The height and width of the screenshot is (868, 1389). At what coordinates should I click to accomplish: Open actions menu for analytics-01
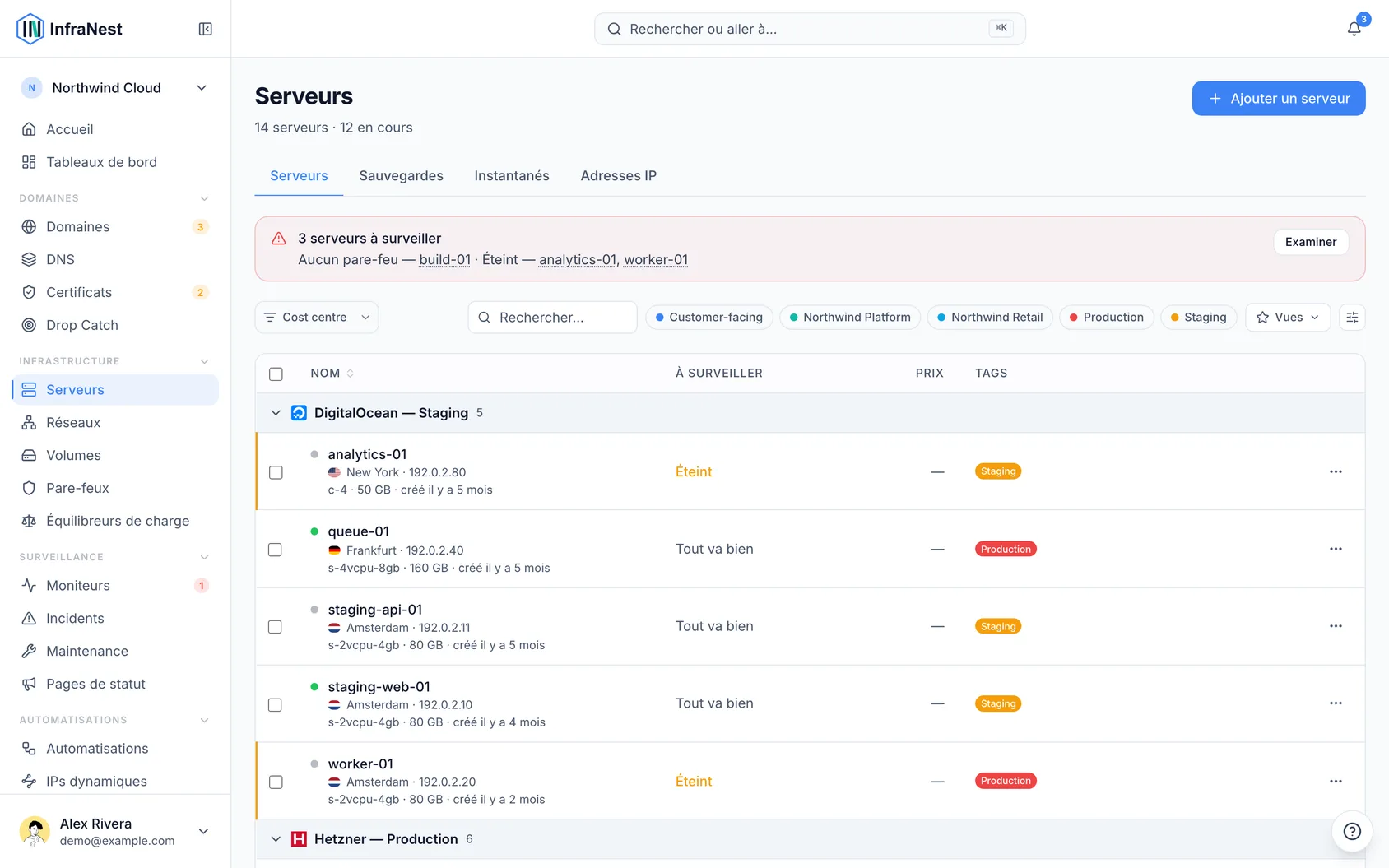coord(1336,471)
